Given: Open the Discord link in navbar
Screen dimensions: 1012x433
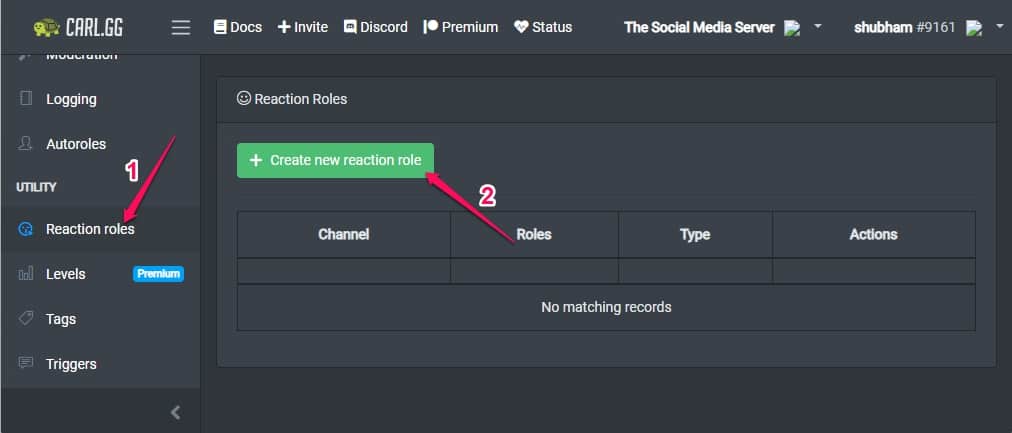Looking at the screenshot, I should tap(375, 27).
